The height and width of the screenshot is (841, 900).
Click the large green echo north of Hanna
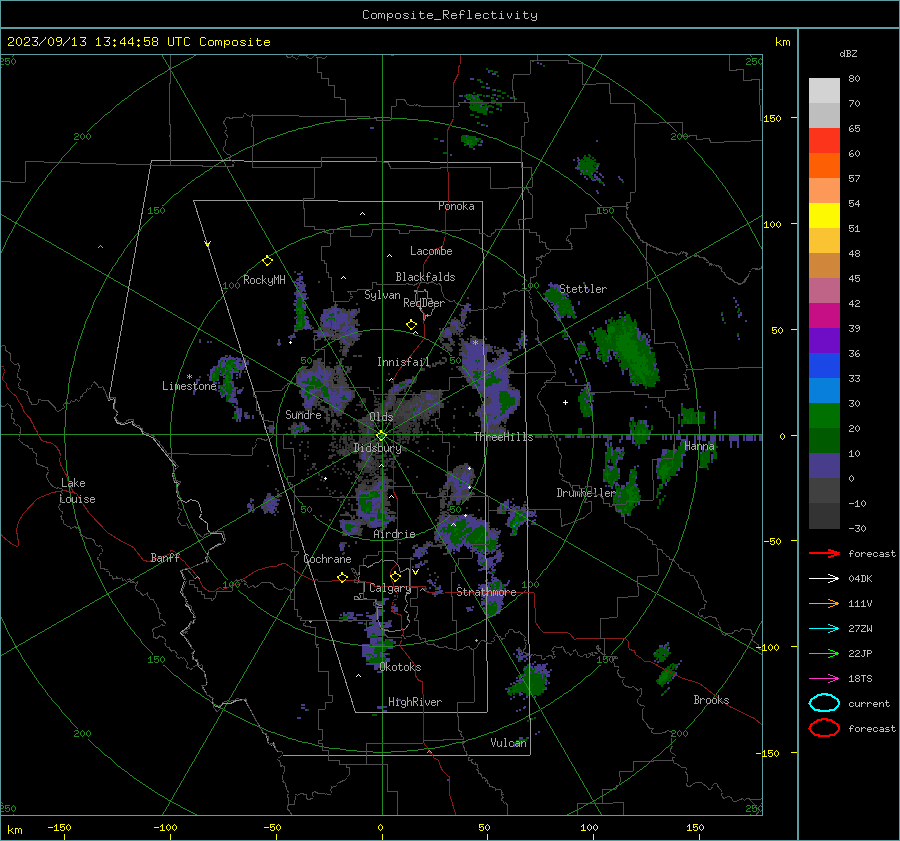[627, 349]
